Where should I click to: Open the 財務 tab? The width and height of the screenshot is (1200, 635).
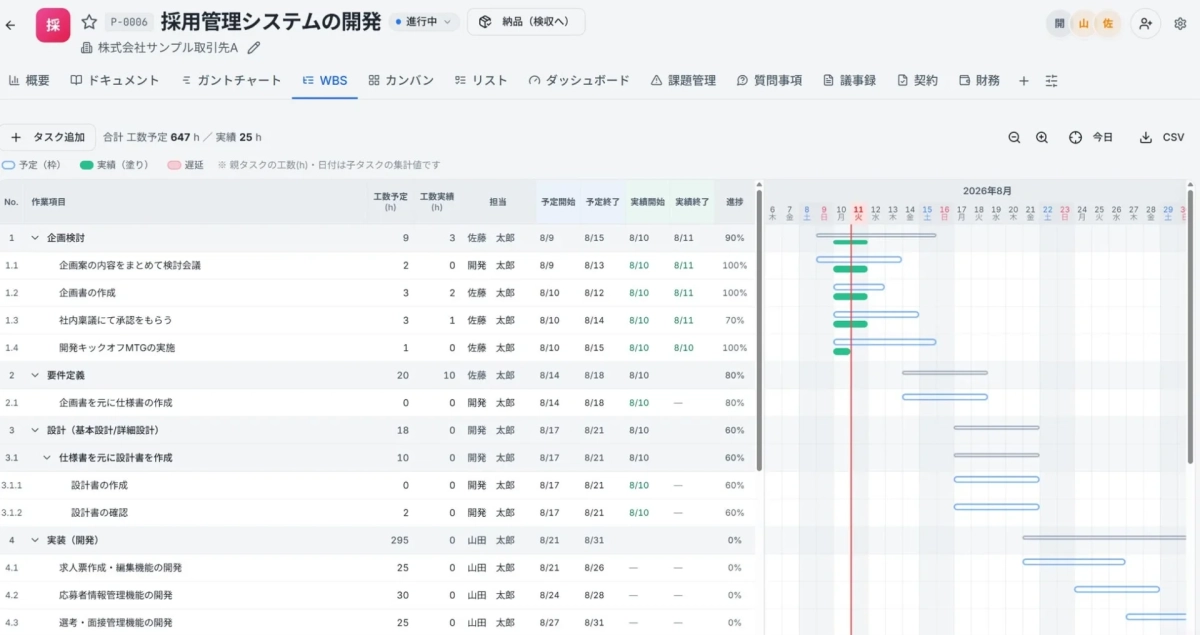tap(979, 81)
